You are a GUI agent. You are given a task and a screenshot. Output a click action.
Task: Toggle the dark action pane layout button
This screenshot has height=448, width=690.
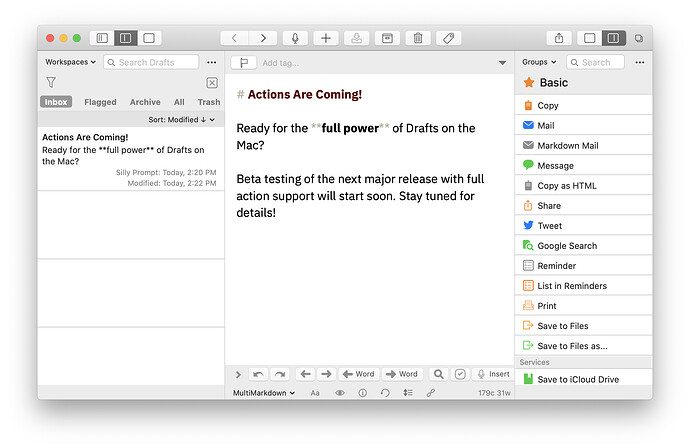click(x=614, y=38)
